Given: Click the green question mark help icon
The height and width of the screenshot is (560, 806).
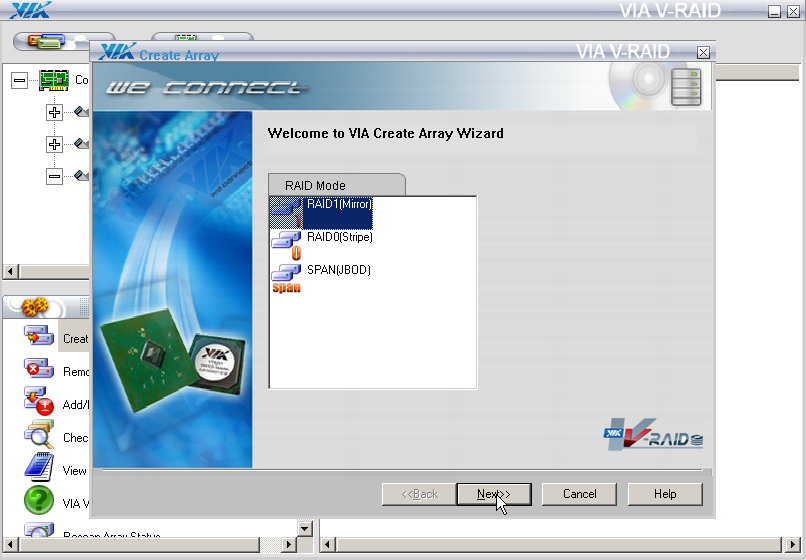Looking at the screenshot, I should click(39, 500).
